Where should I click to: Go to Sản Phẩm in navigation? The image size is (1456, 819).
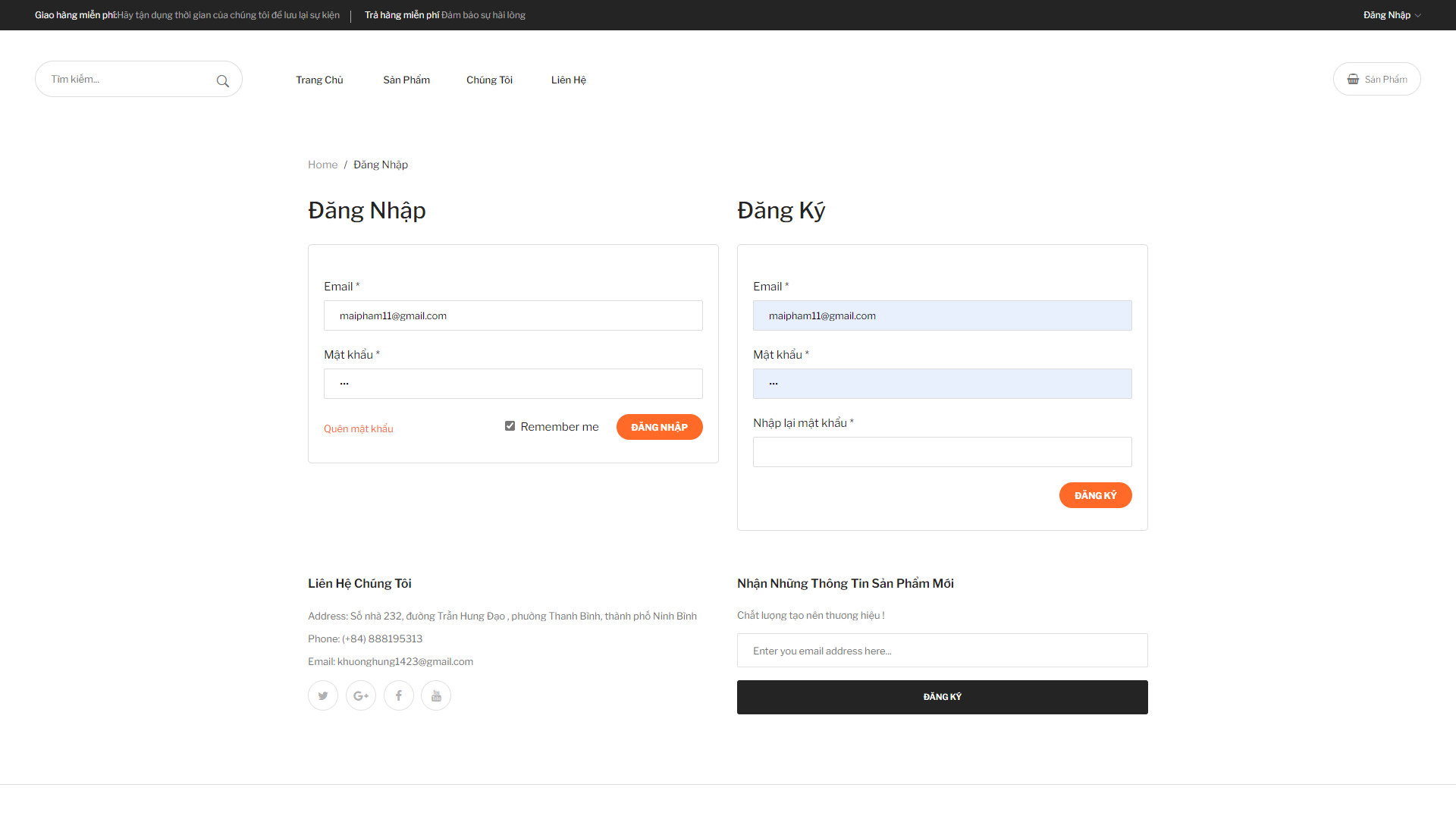[x=406, y=80]
